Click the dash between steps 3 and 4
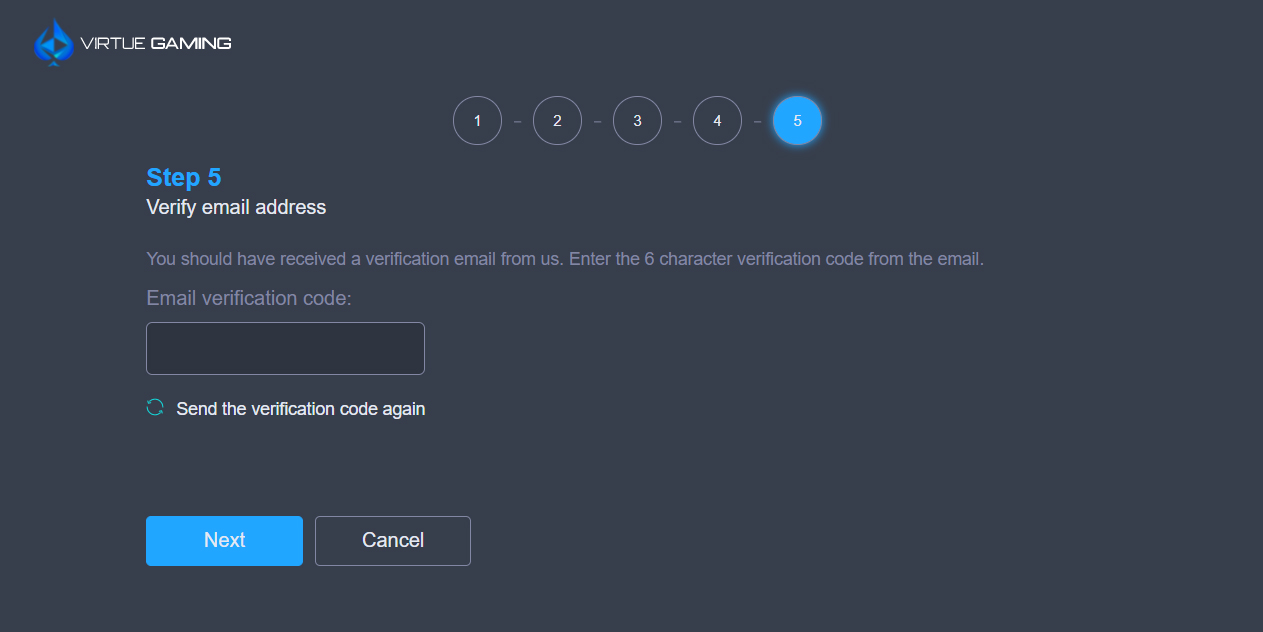1263x632 pixels. (677, 122)
